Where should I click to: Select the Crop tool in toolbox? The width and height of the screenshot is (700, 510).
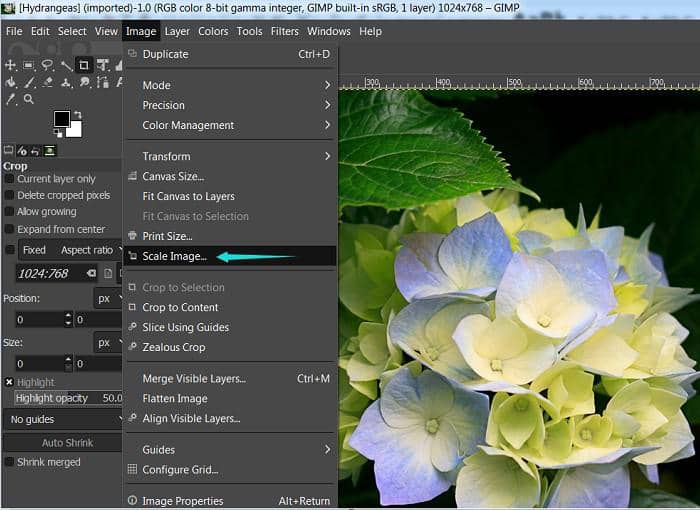tap(84, 66)
